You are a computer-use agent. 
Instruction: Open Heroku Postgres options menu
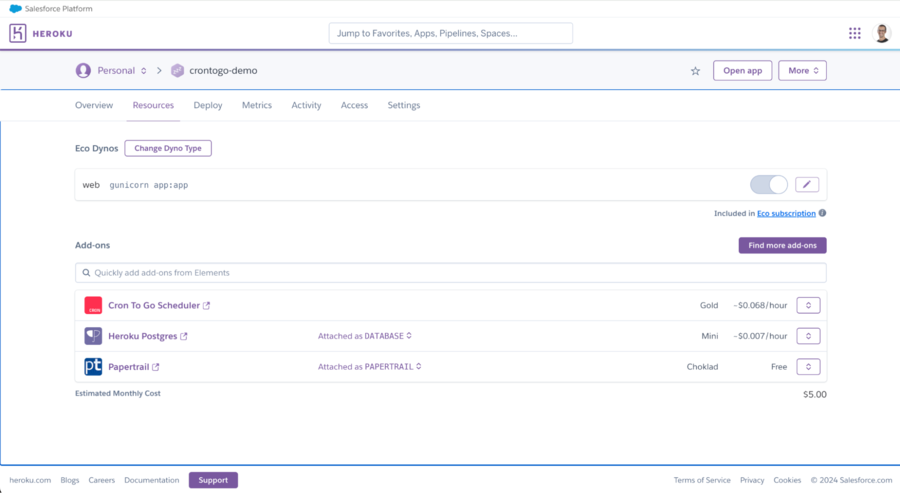808,336
